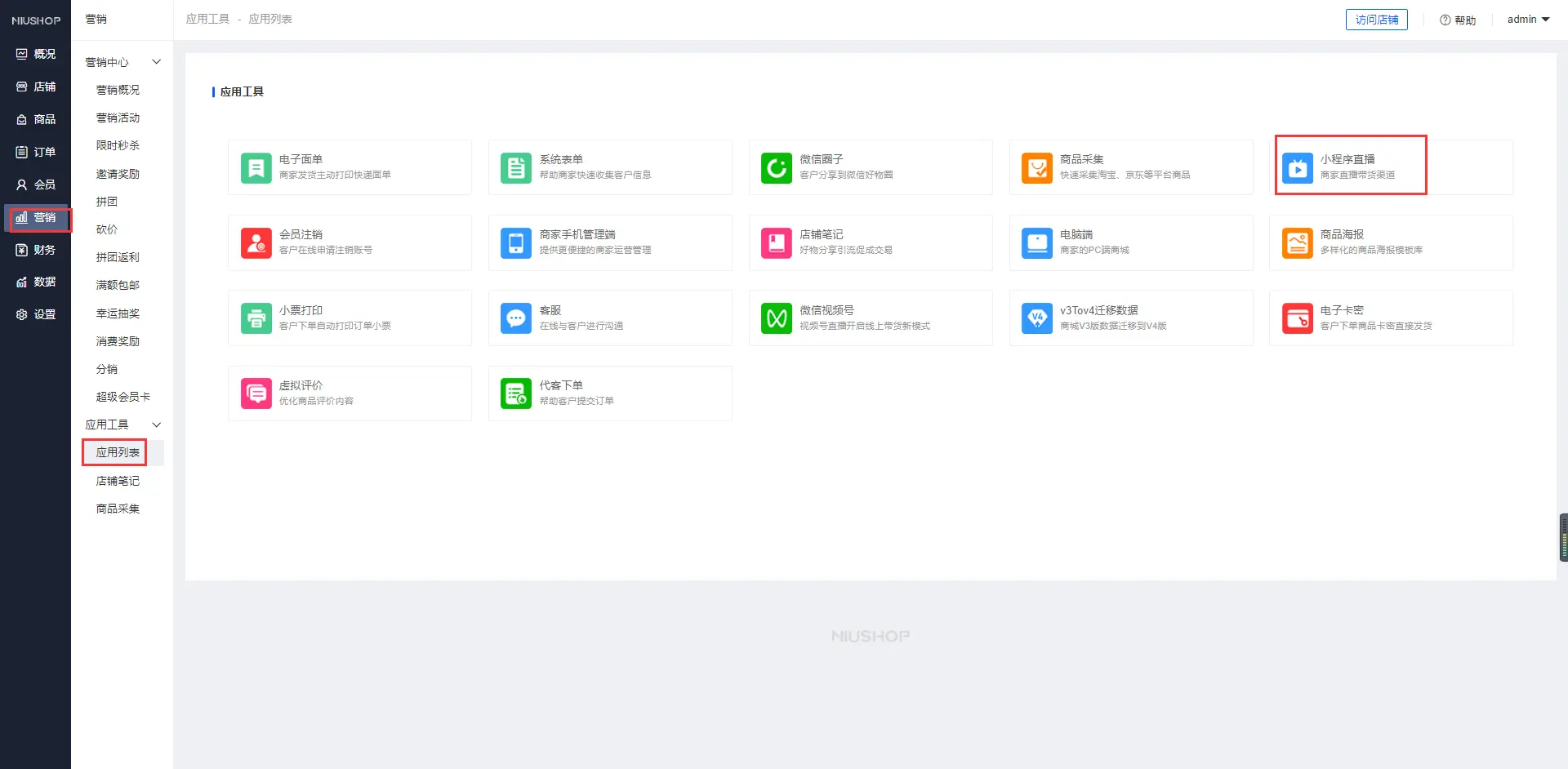The height and width of the screenshot is (769, 1568).
Task: Open the admin account dropdown
Action: tap(1528, 20)
